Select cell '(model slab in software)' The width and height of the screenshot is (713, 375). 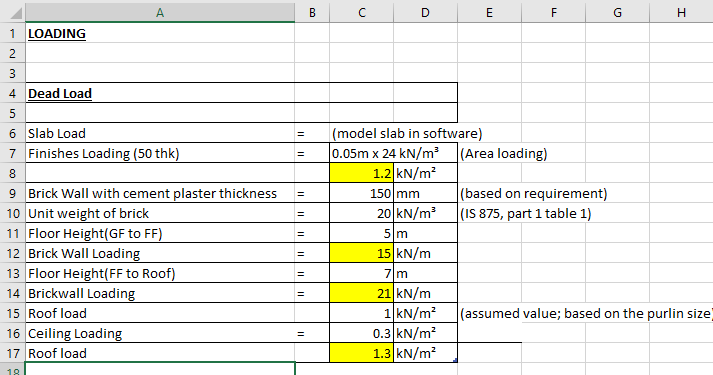[x=407, y=133]
